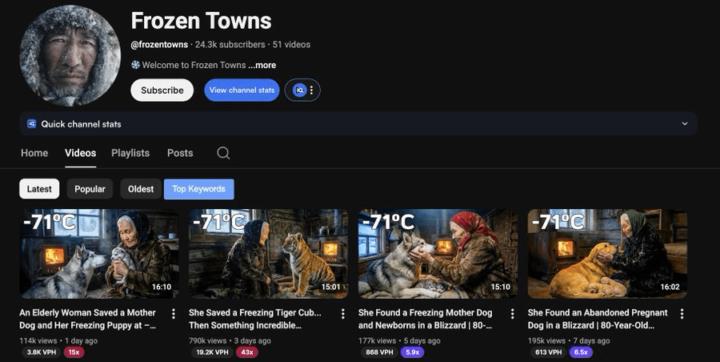Open husky and puppy video thumbnail

pos(99,254)
